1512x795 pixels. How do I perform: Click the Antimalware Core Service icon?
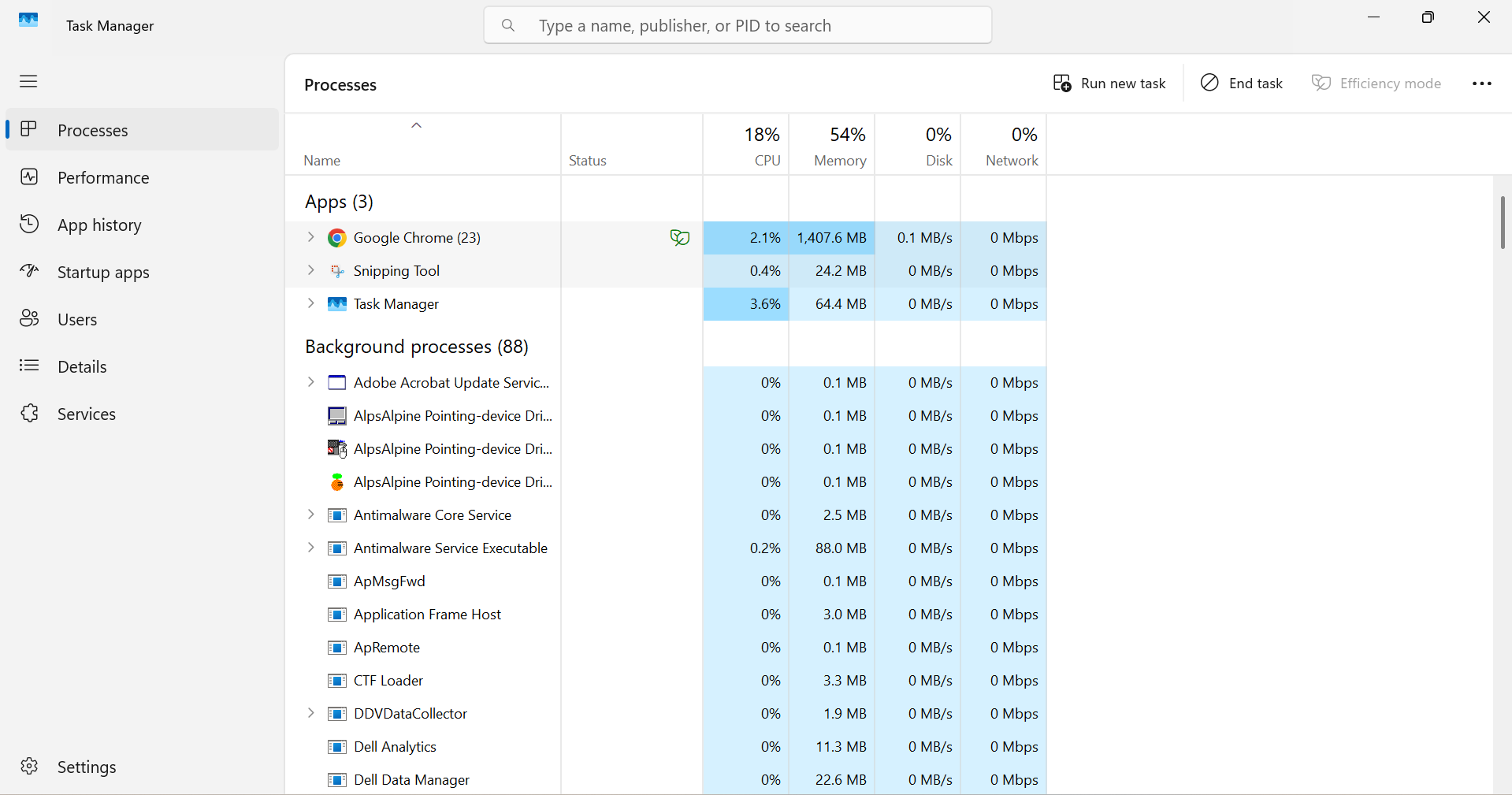click(337, 515)
